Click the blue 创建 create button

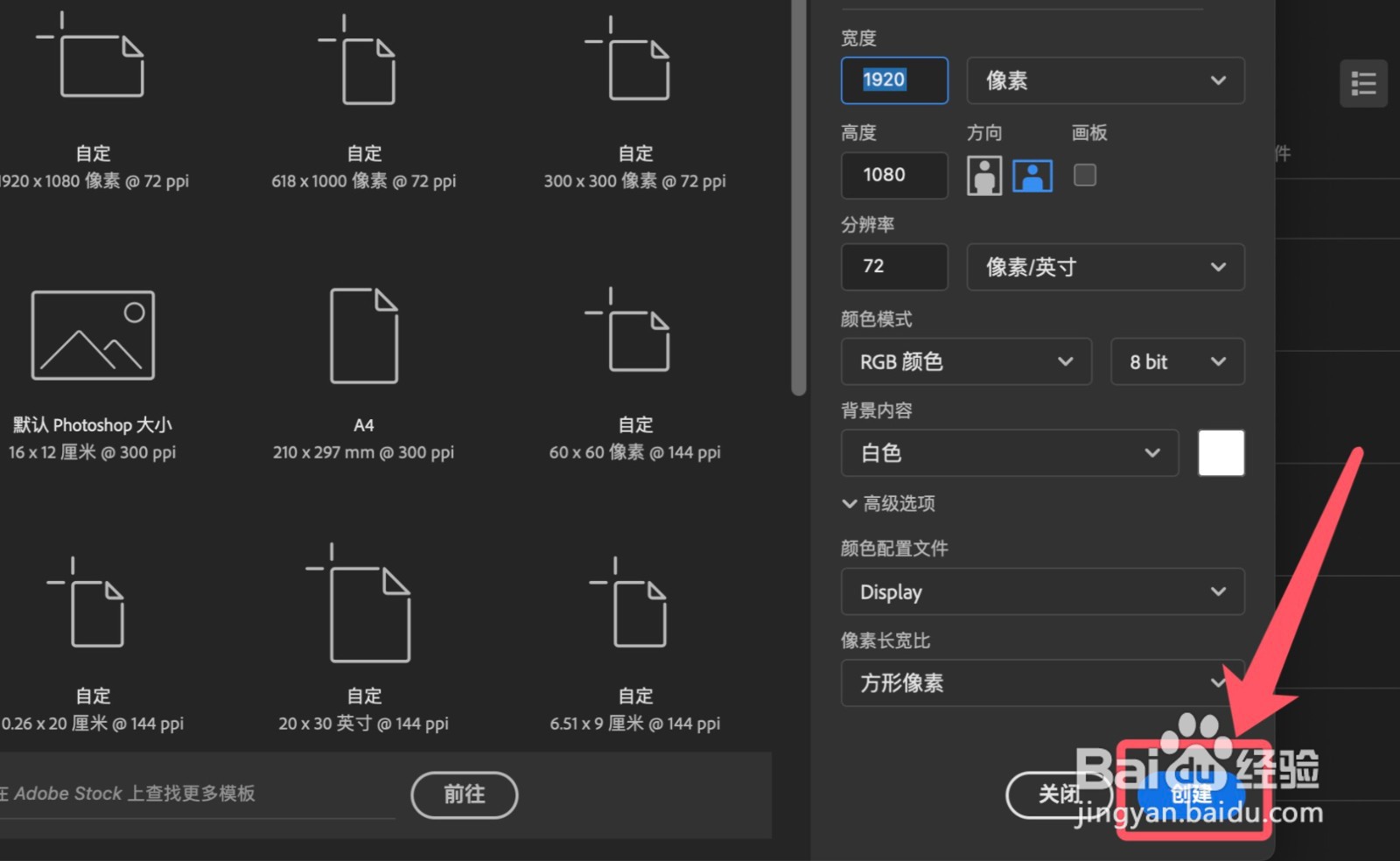(1192, 794)
